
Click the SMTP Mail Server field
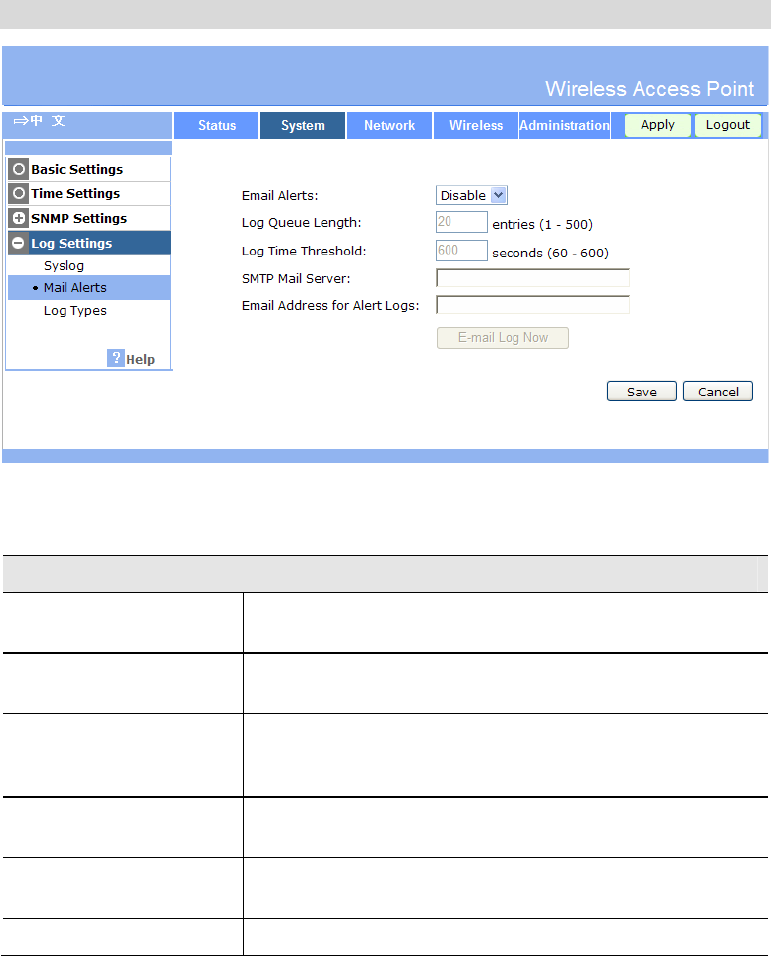click(x=533, y=278)
